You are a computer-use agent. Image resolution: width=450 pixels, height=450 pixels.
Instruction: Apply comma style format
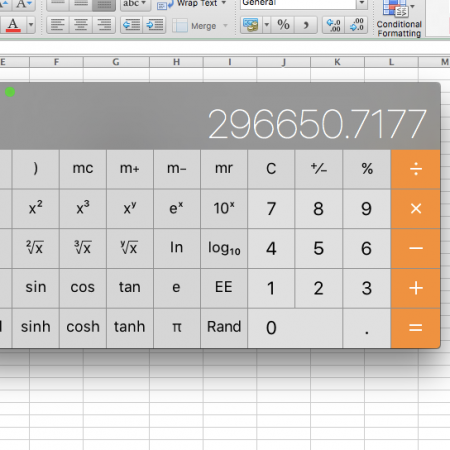point(306,25)
